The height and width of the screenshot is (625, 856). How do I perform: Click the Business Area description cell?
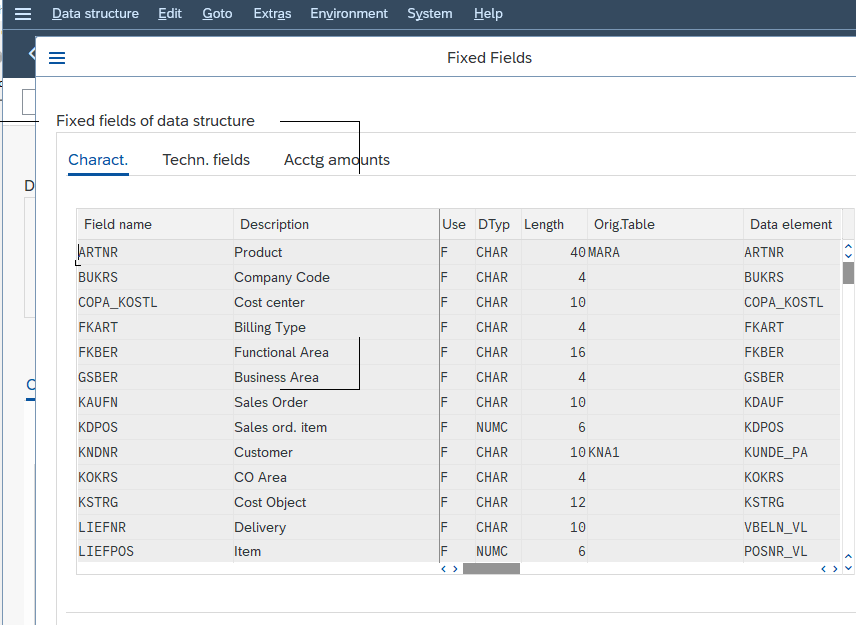click(x=336, y=378)
